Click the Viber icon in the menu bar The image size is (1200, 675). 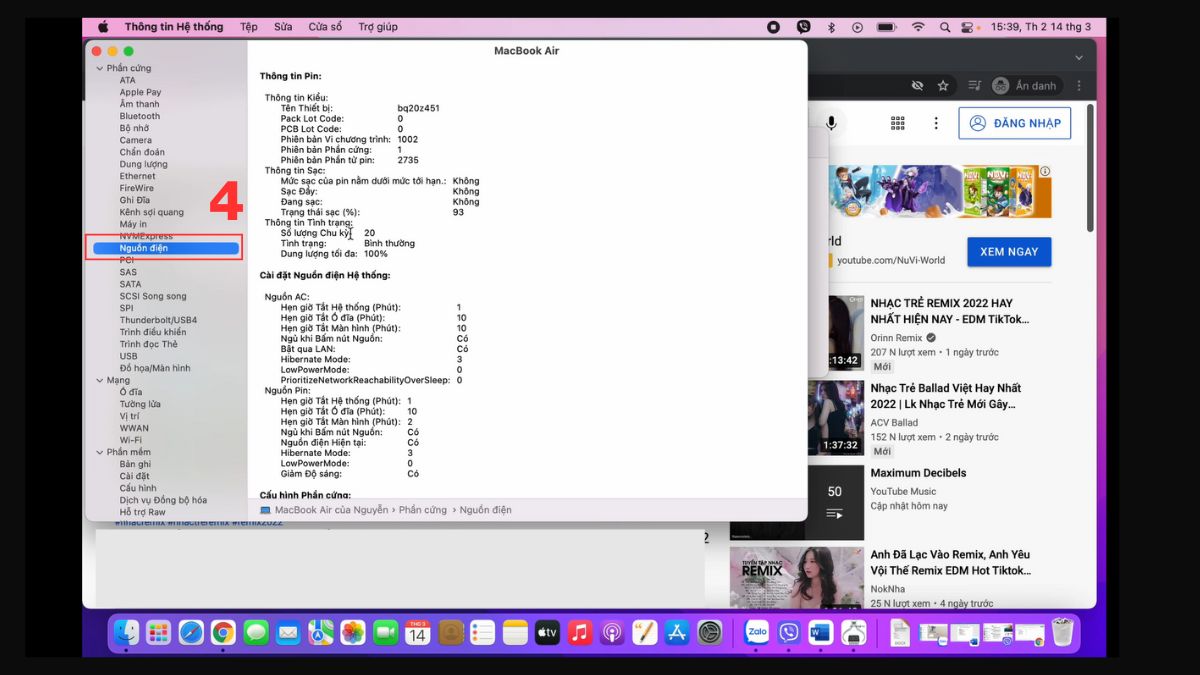coord(803,27)
